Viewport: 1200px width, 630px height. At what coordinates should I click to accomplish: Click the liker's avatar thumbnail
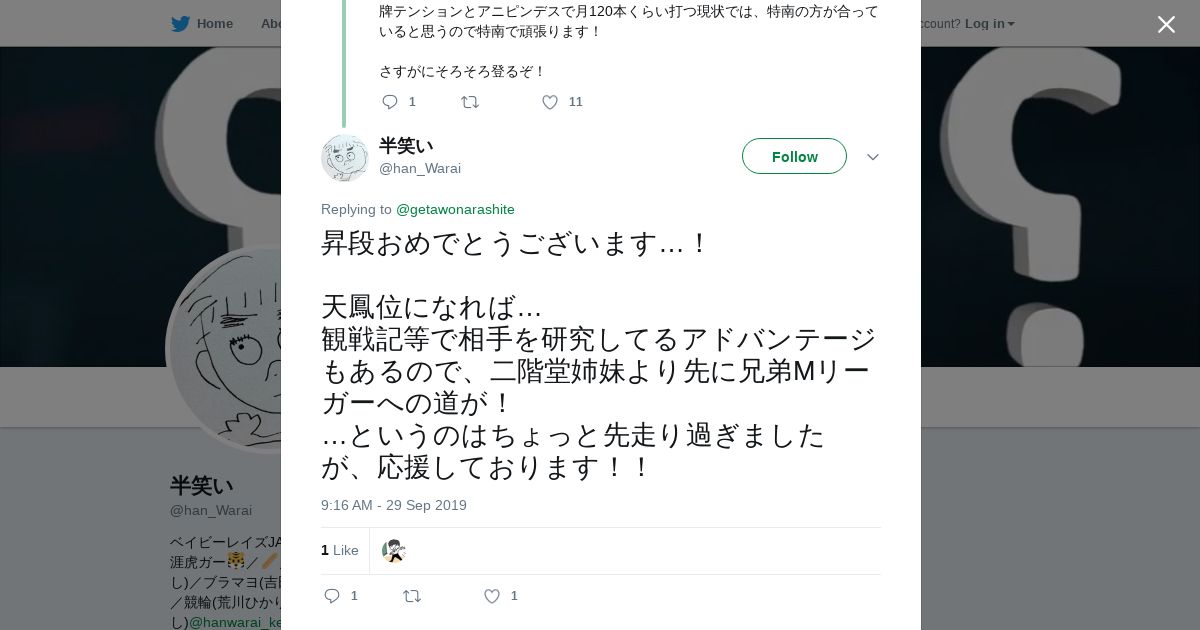[x=394, y=551]
